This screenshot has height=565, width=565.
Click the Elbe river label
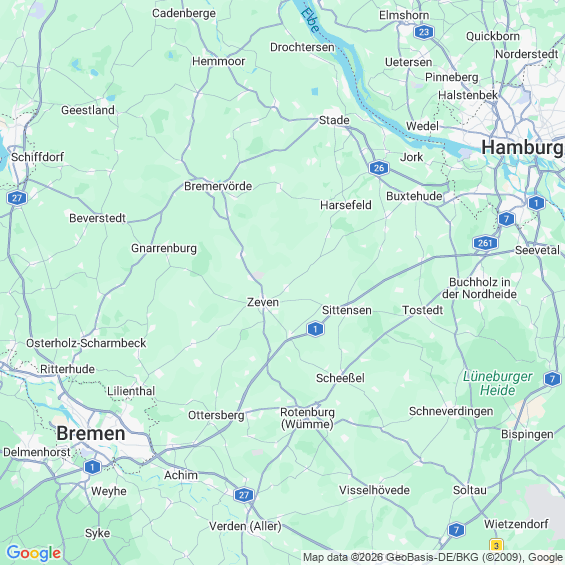tap(310, 20)
